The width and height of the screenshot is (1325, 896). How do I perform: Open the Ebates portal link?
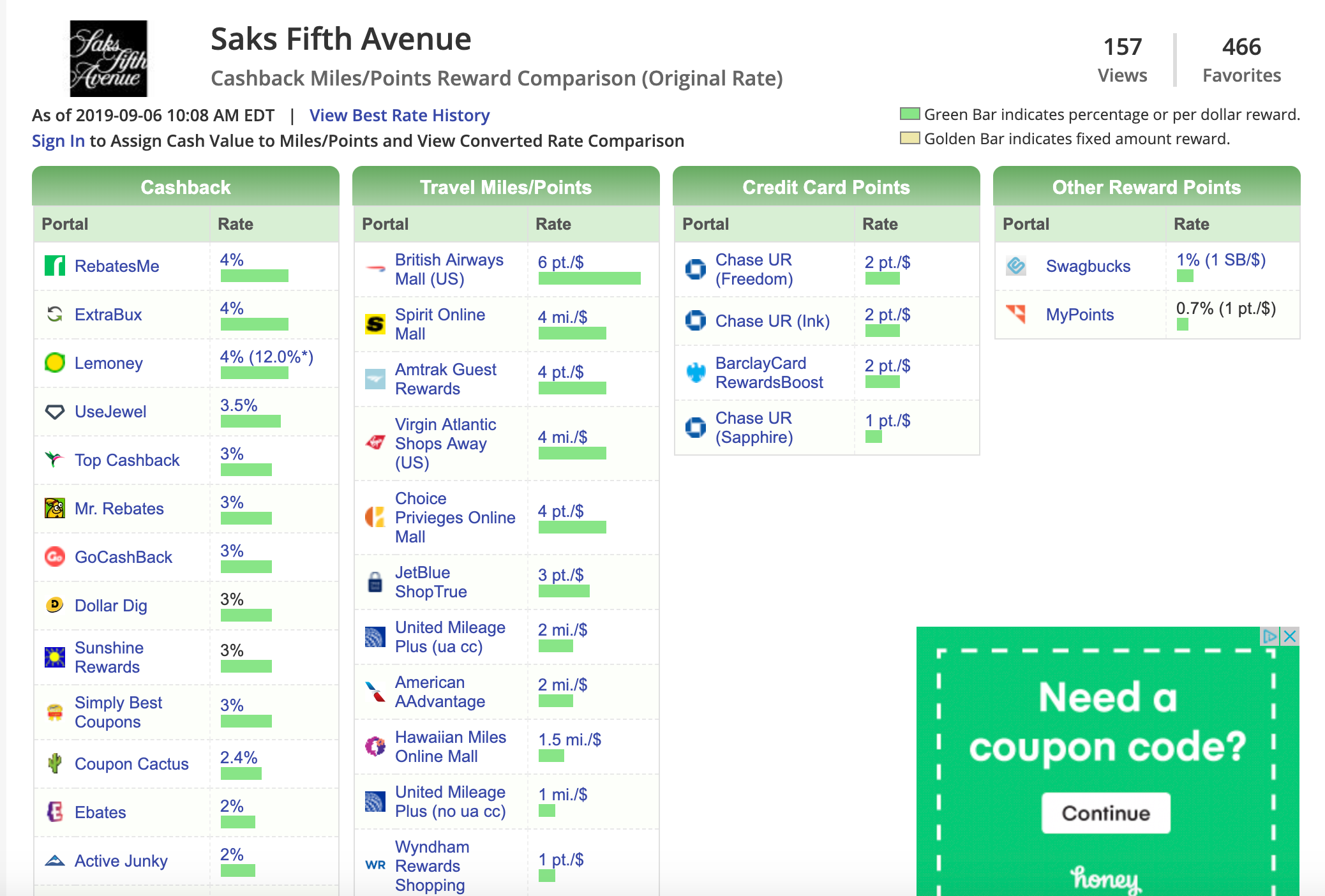pyautogui.click(x=100, y=812)
